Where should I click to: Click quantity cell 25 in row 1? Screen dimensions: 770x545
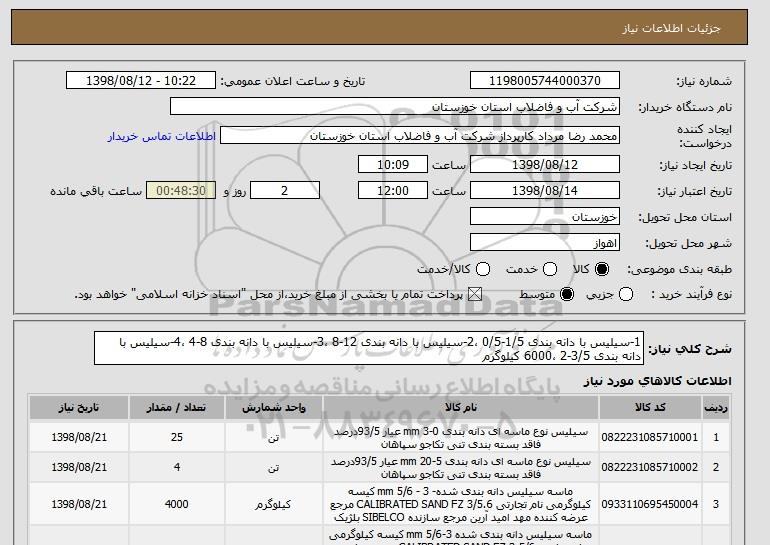coord(177,437)
